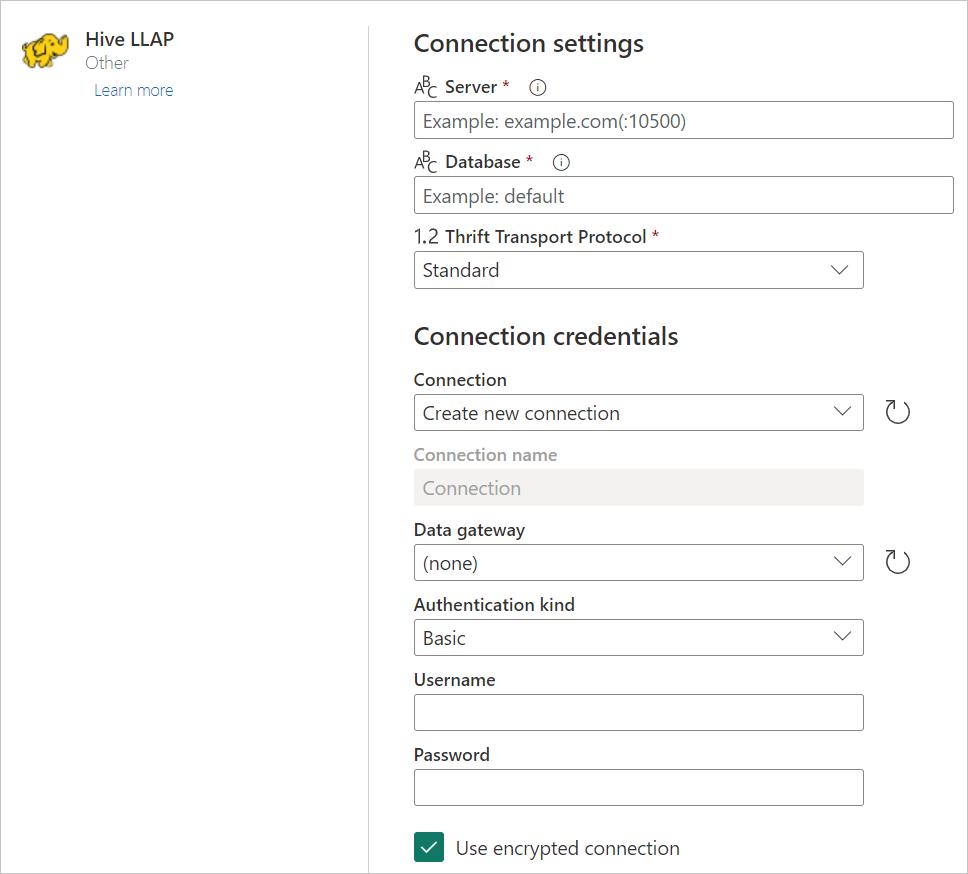Image resolution: width=968 pixels, height=874 pixels.
Task: Click the ABC text type icon beside Database
Action: [426, 162]
